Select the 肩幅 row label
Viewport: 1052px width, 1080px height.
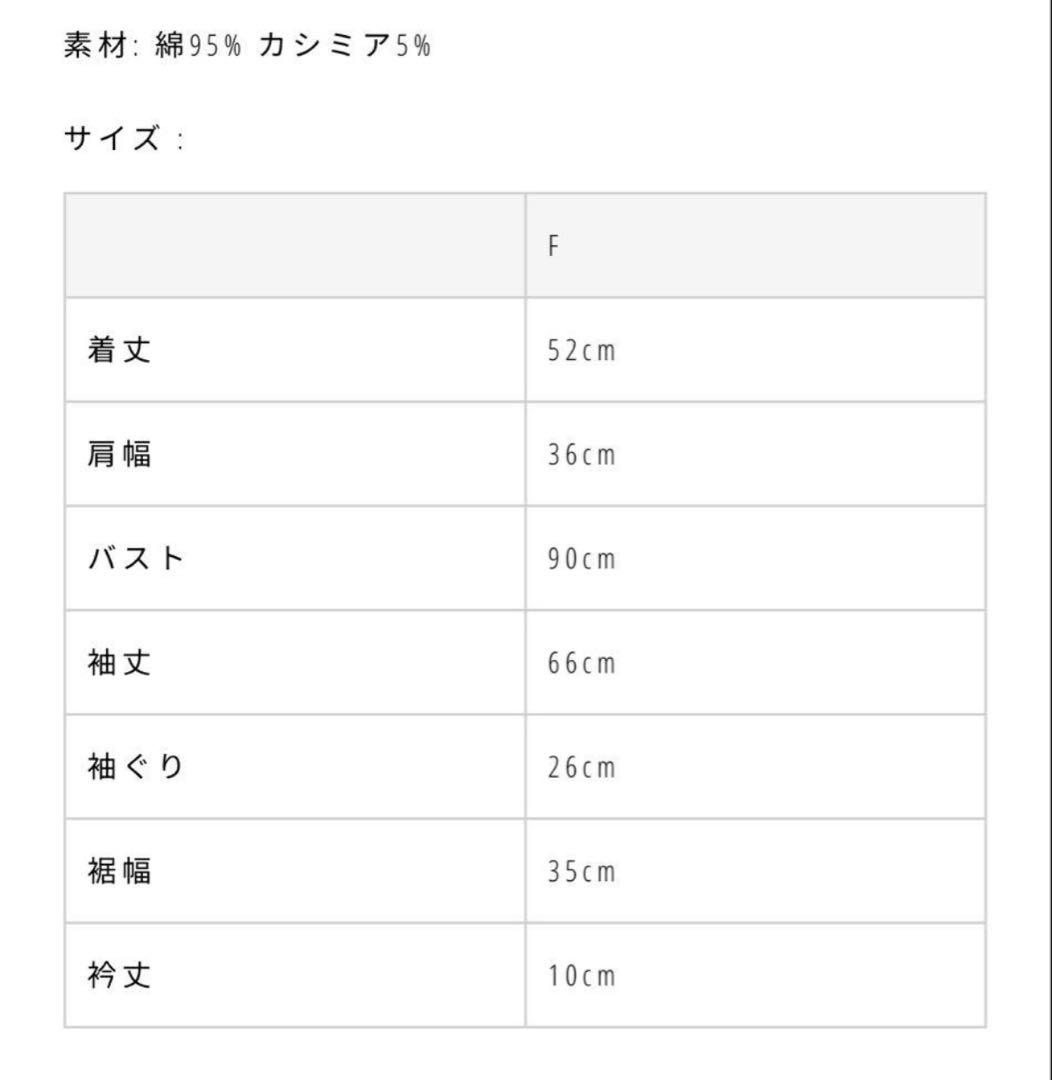coord(119,455)
